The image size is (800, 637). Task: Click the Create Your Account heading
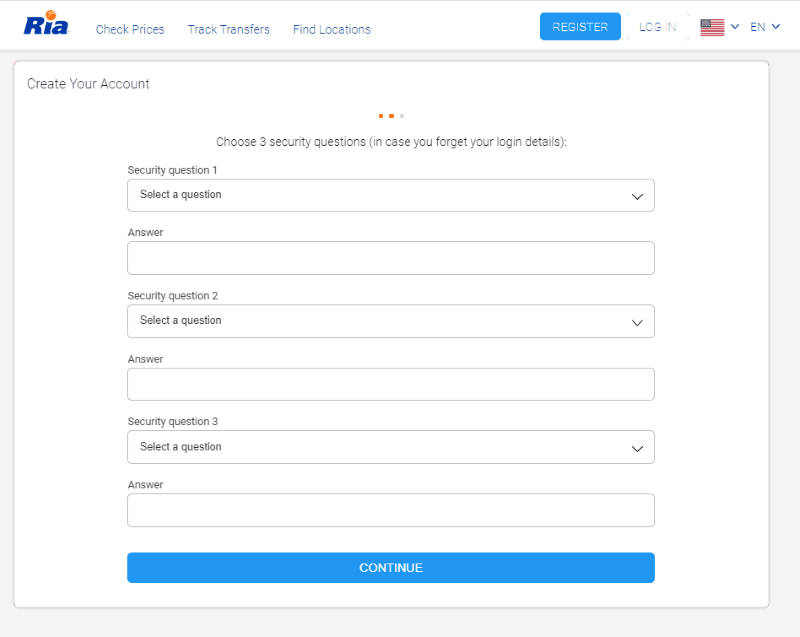coord(88,84)
